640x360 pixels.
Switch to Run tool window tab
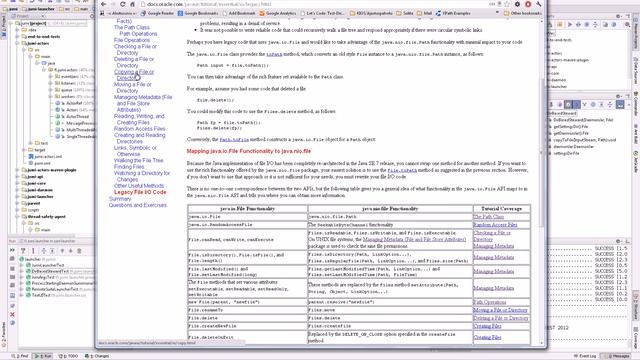pyautogui.click(x=42, y=356)
